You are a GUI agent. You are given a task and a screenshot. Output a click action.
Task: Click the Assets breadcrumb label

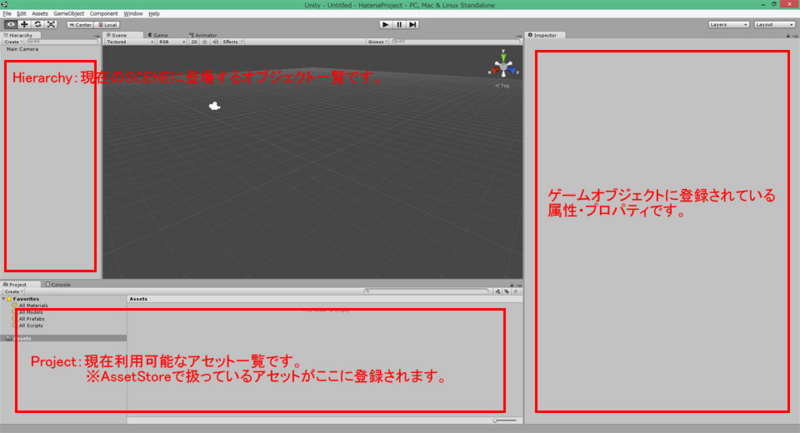pyautogui.click(x=138, y=299)
